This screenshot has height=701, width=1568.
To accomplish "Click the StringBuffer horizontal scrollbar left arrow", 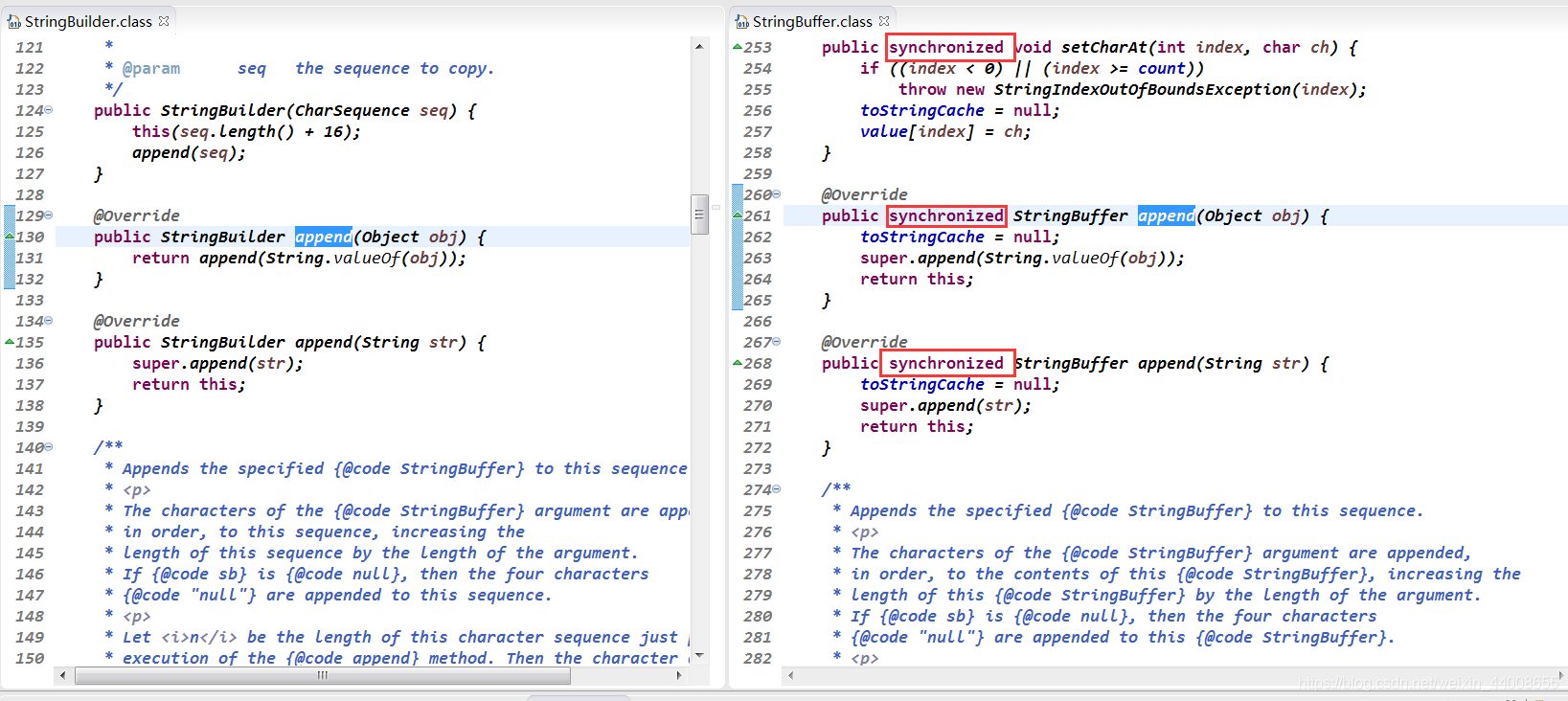I will [791, 675].
